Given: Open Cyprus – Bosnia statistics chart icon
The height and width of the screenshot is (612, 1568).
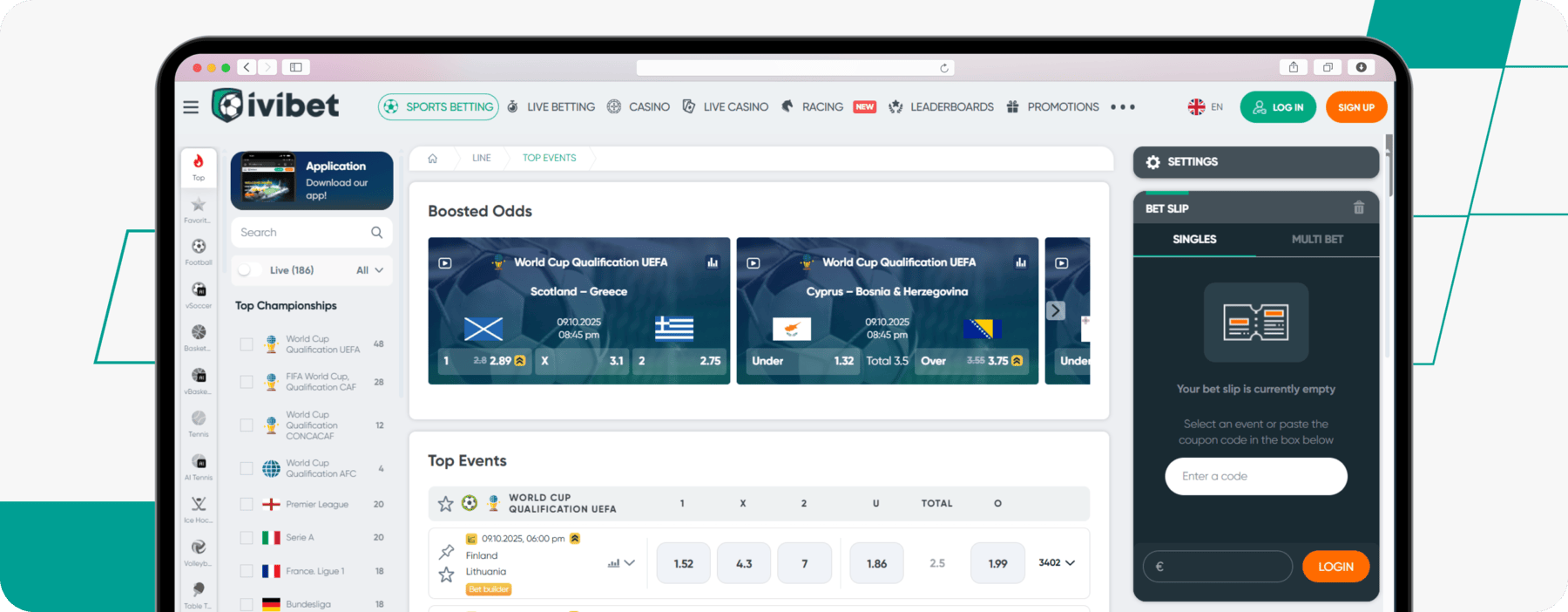Looking at the screenshot, I should coord(1021,262).
